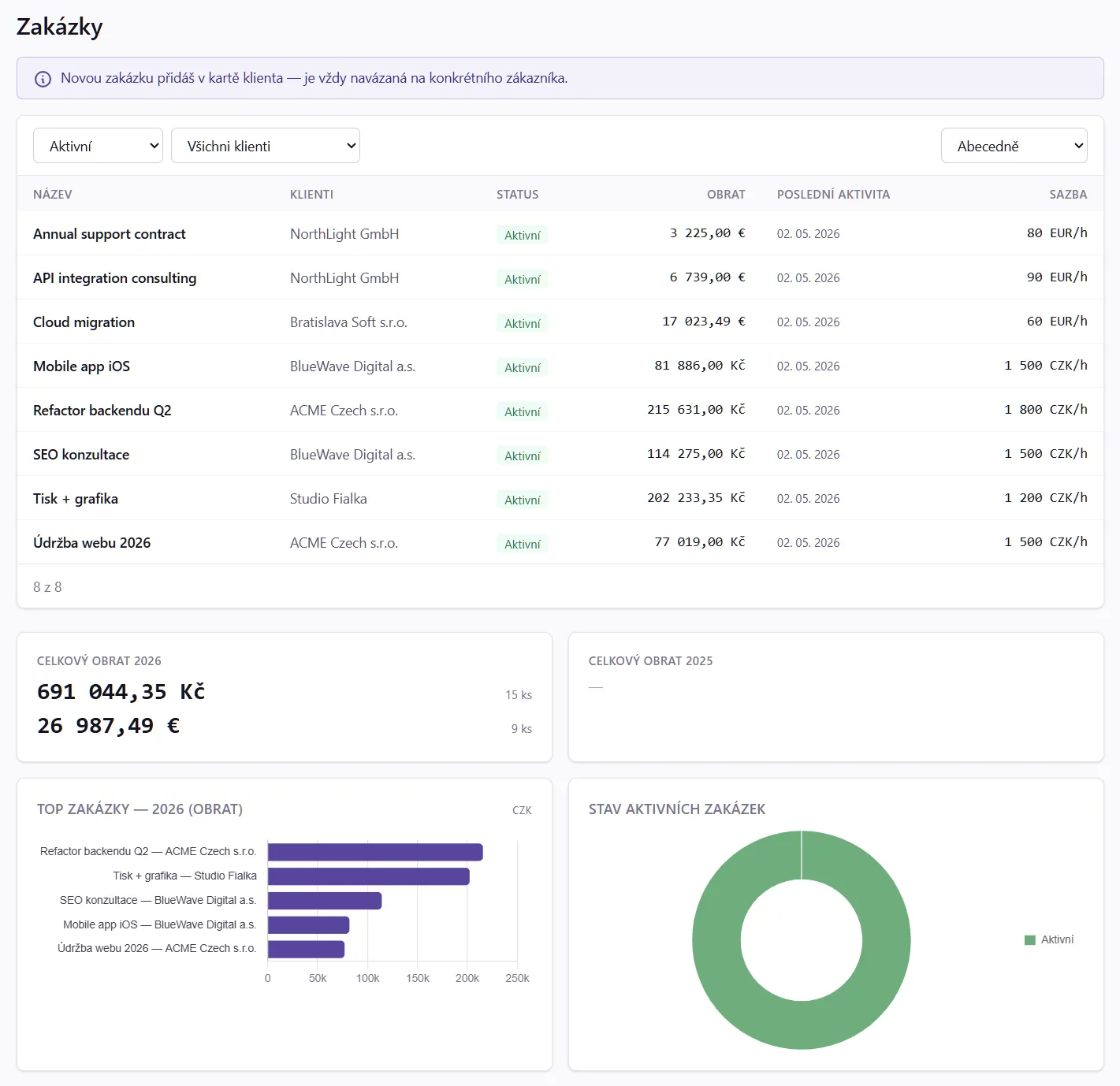The width and height of the screenshot is (1120, 1086).
Task: Click the SAZBA column header
Action: [1068, 195]
